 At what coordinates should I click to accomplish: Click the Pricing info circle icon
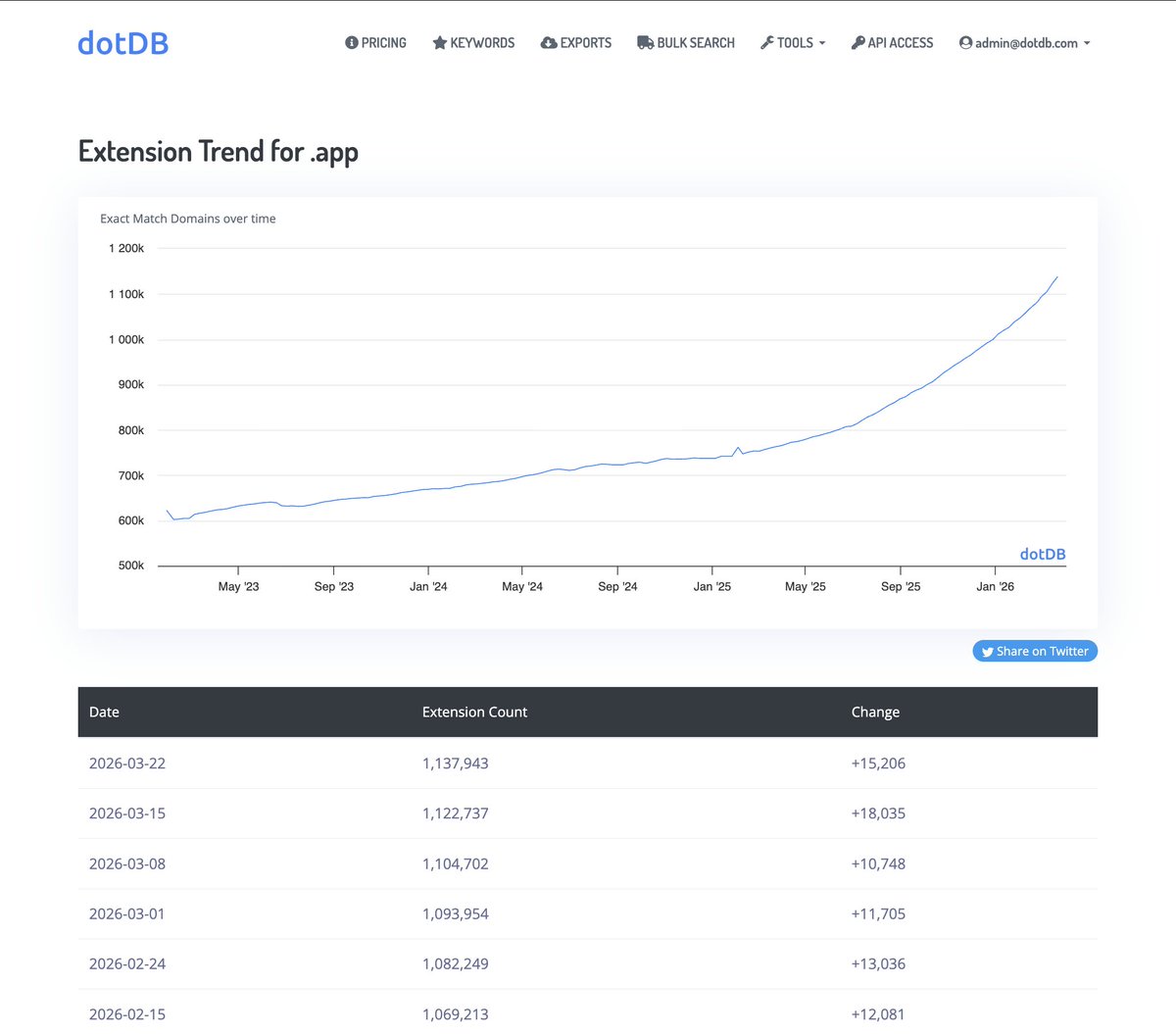coord(351,43)
